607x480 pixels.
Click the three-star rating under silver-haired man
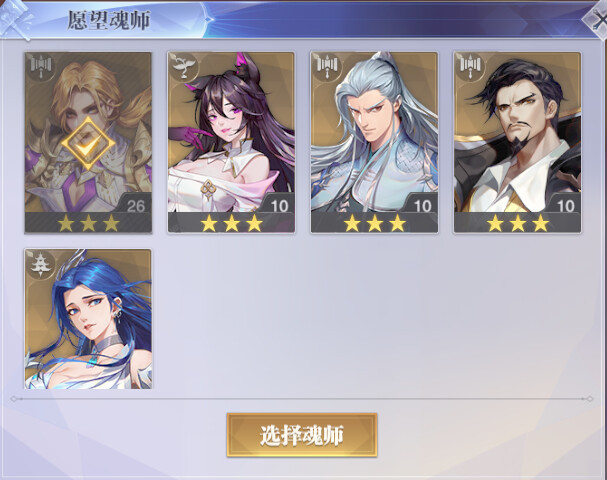tap(375, 224)
